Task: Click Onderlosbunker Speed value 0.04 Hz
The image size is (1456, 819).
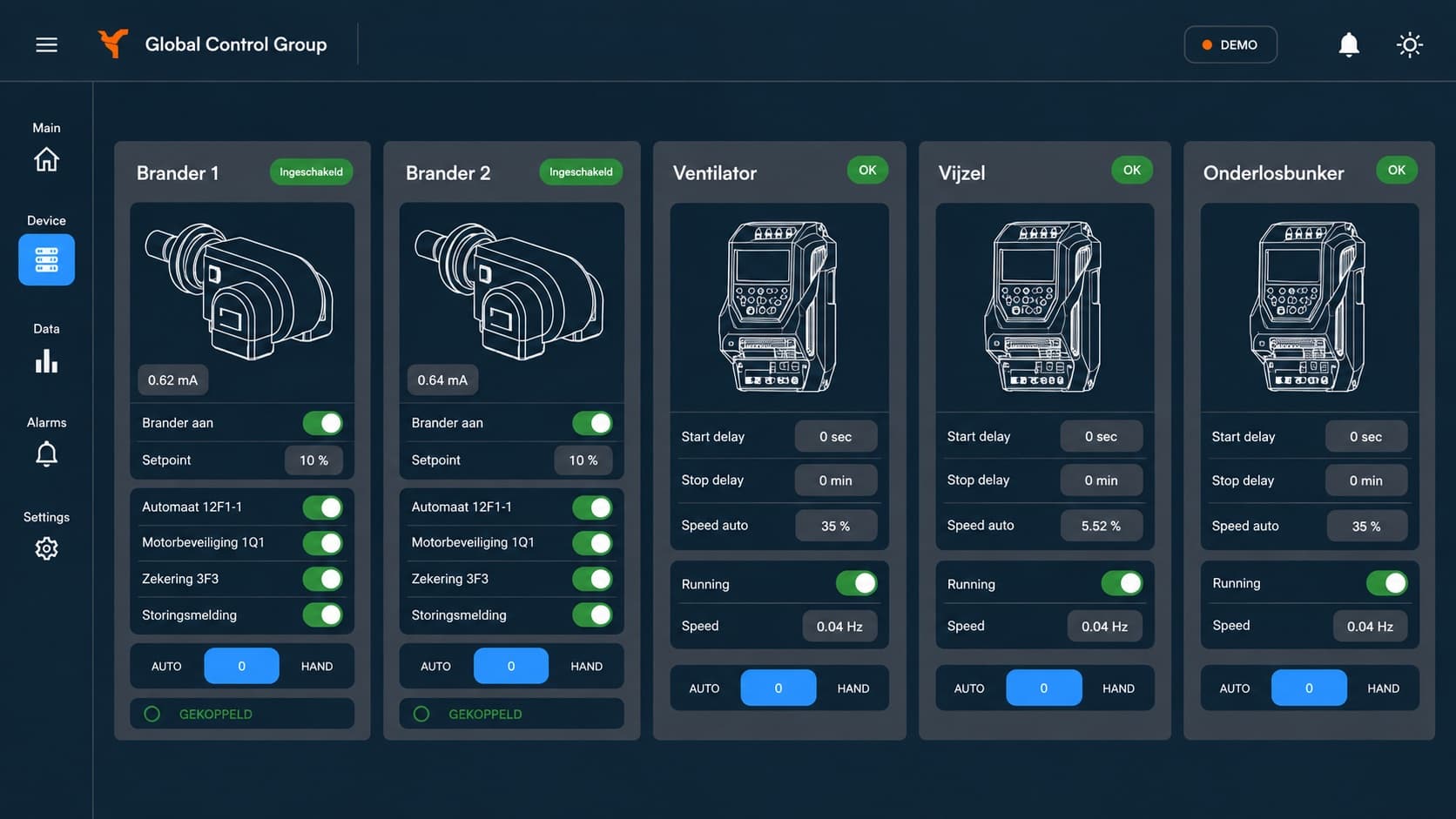Action: 1370,626
